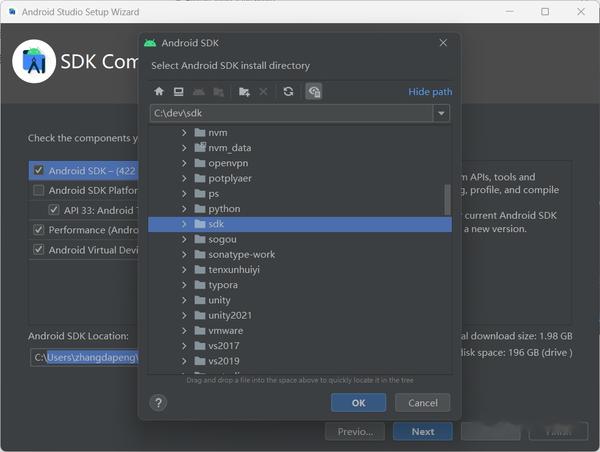Click the project directory toolbar icon
600x452 pixels.
coord(198,92)
